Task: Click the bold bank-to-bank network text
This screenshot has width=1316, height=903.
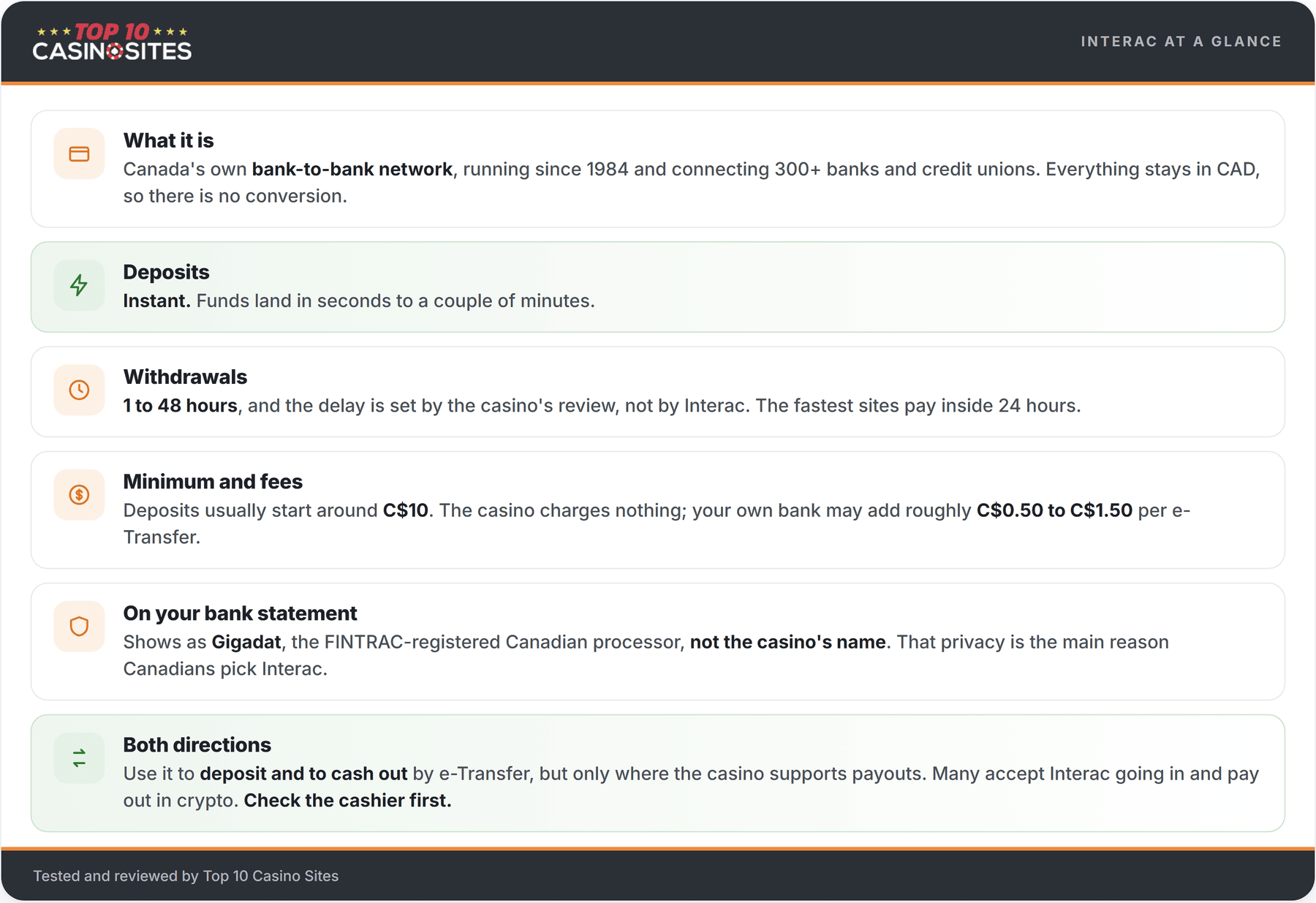Action: pyautogui.click(x=352, y=169)
